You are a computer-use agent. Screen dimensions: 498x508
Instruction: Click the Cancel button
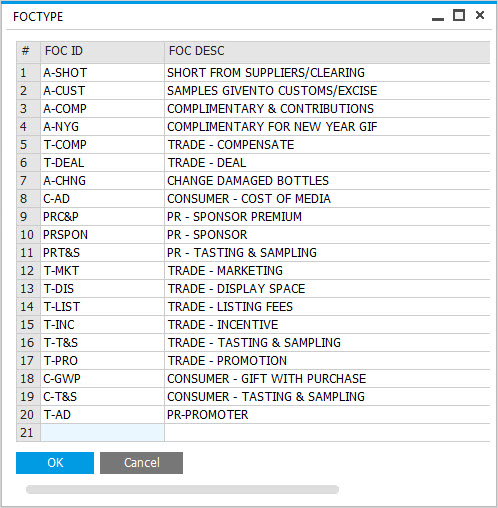click(x=141, y=463)
